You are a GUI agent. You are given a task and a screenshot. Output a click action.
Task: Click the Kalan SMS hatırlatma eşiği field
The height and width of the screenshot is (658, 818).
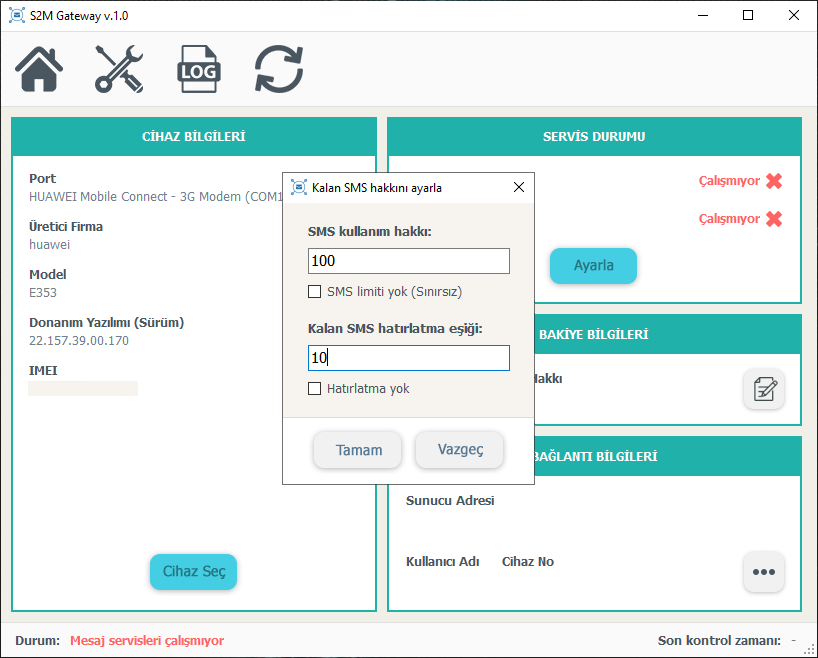click(x=408, y=358)
